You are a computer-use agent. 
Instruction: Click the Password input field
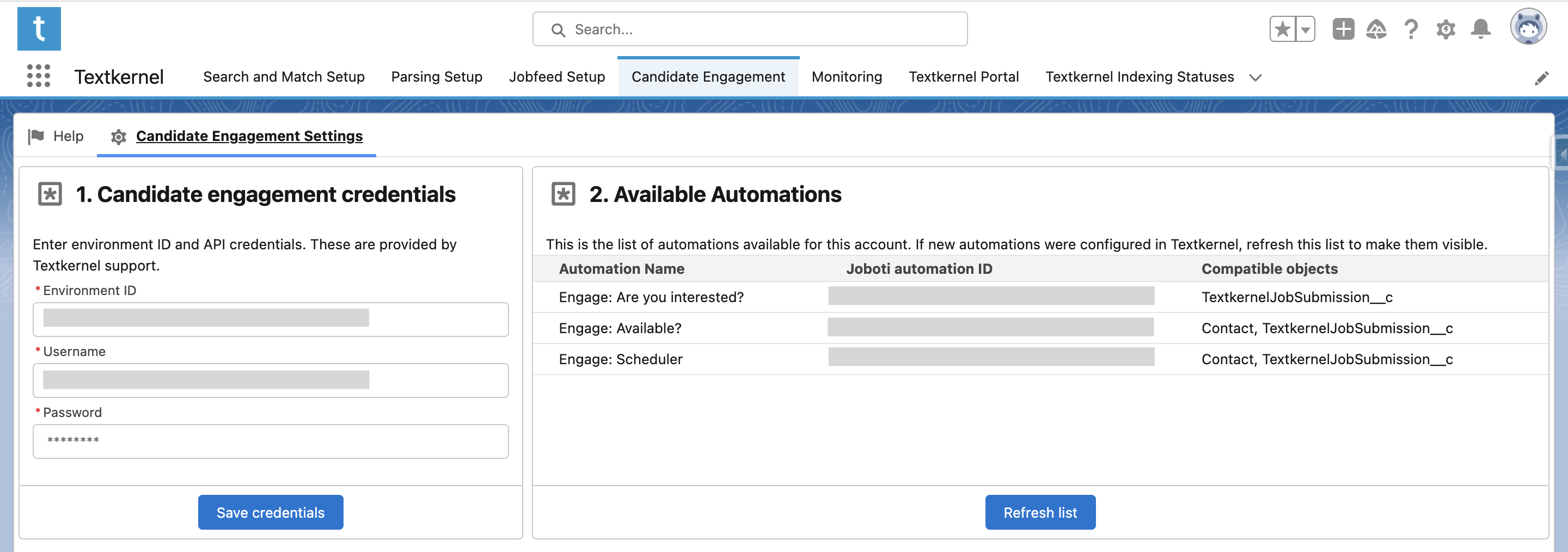coord(270,441)
